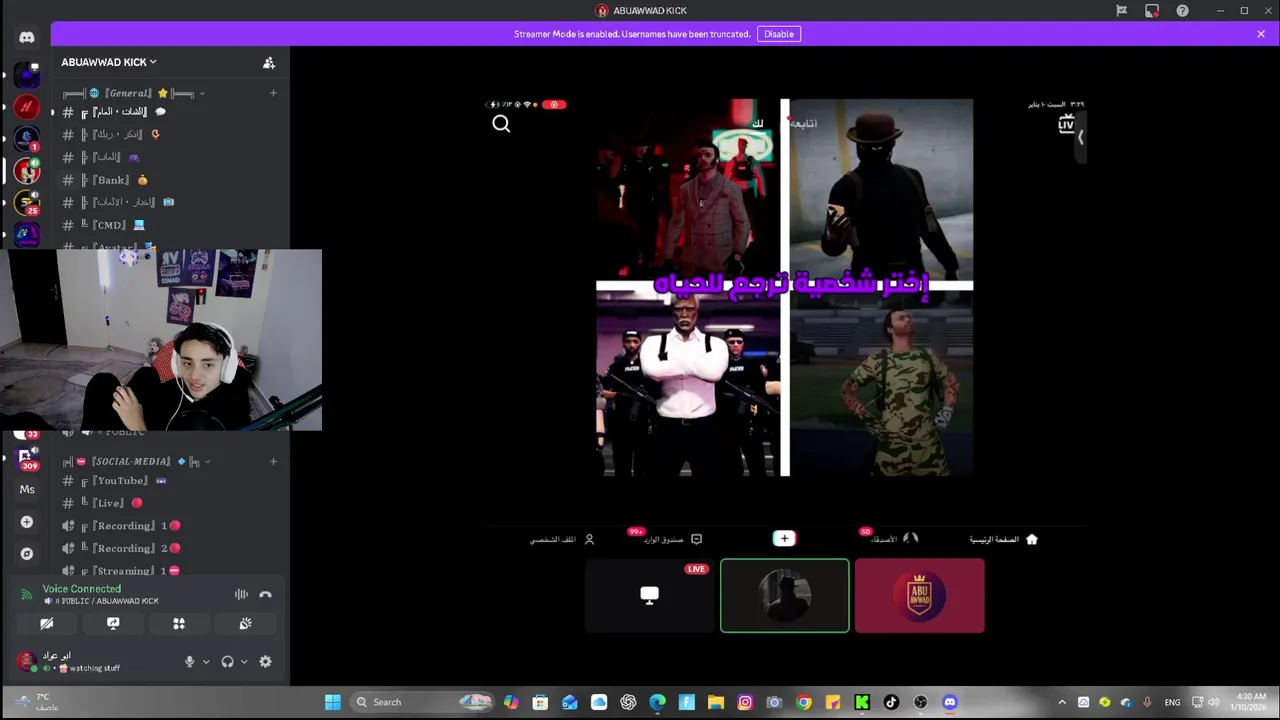Open soundboard in voice panel

click(245, 623)
